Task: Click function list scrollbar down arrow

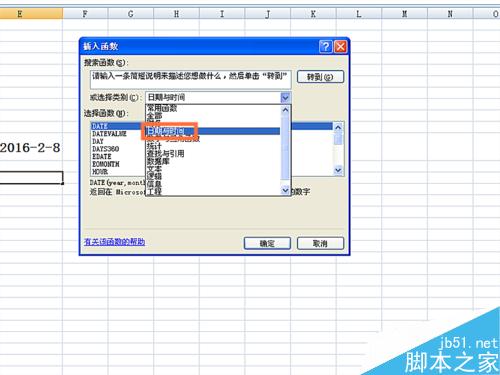Action: pyautogui.click(x=338, y=170)
